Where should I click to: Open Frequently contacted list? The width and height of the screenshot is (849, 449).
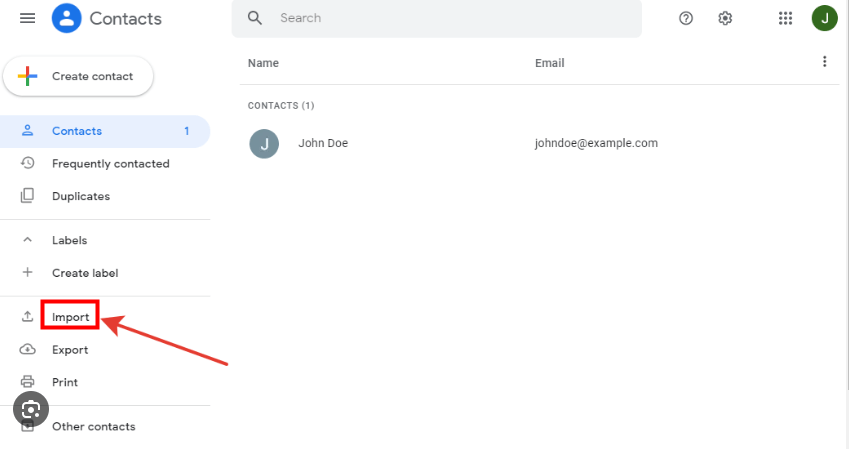point(110,163)
